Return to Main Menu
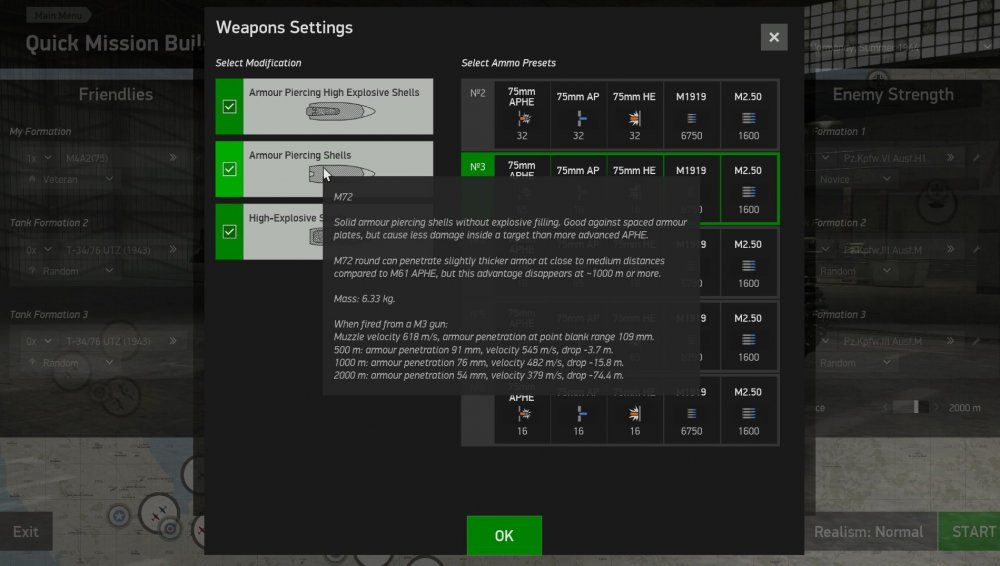Image resolution: width=1000 pixels, height=566 pixels. (58, 15)
